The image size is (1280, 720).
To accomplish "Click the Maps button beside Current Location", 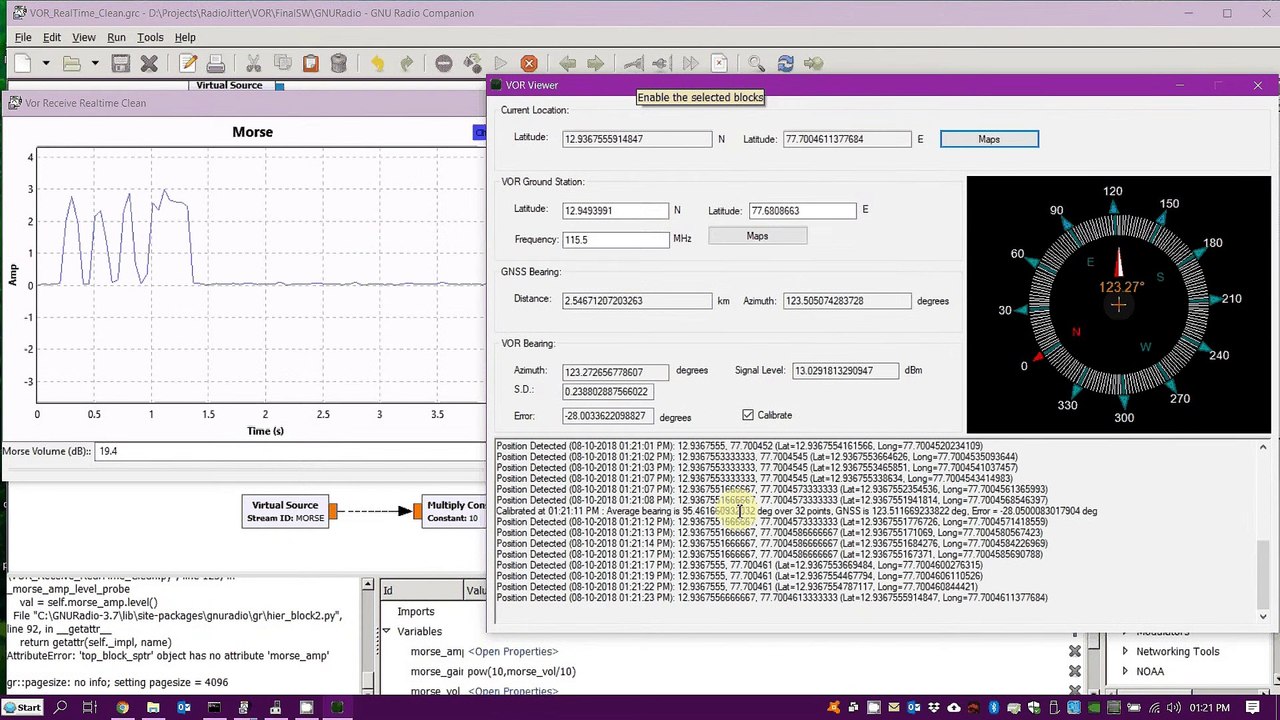I will coord(989,139).
